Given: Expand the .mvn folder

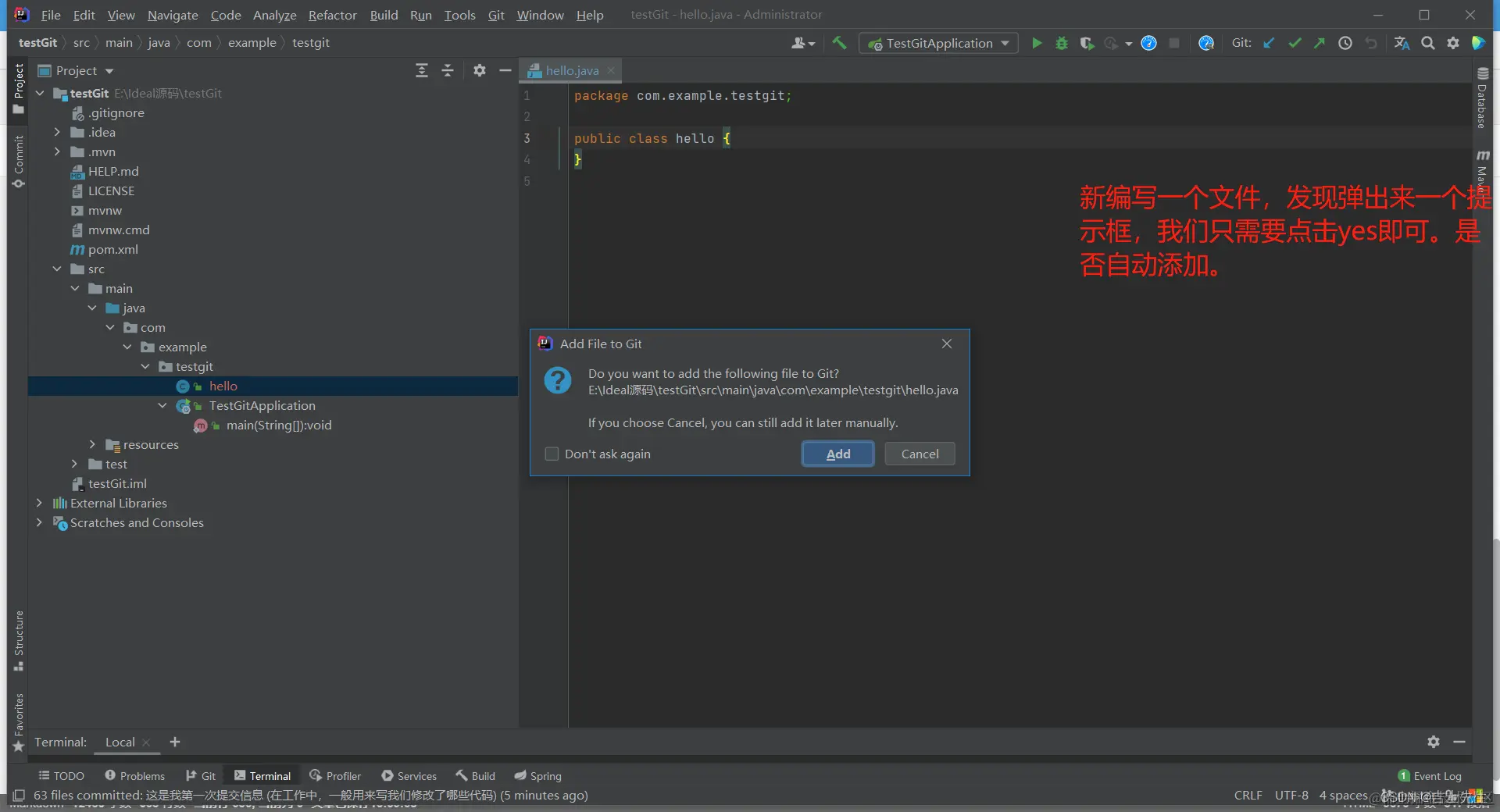Looking at the screenshot, I should 57,152.
